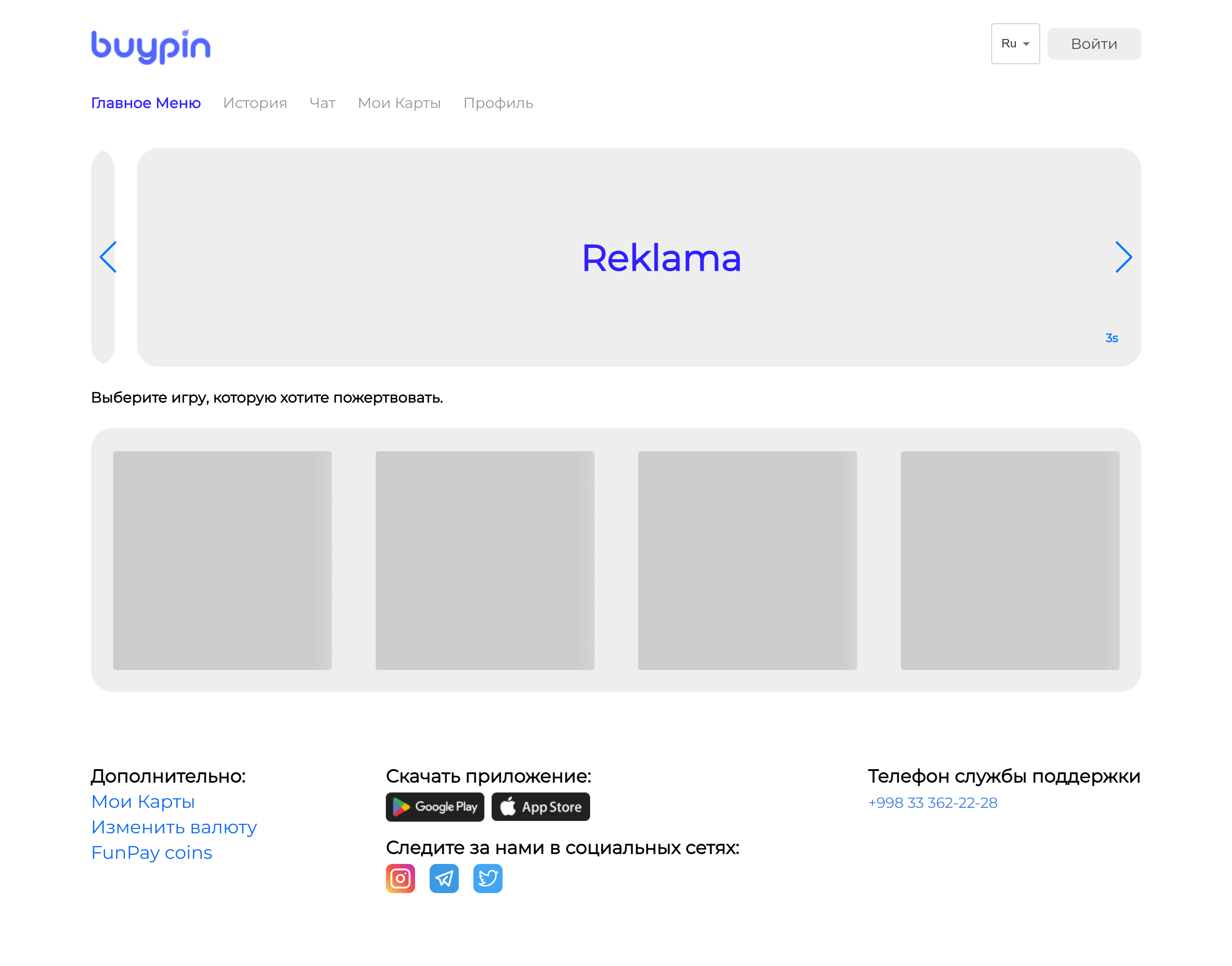Select the first game placeholder card
1232x966 pixels.
click(x=222, y=561)
